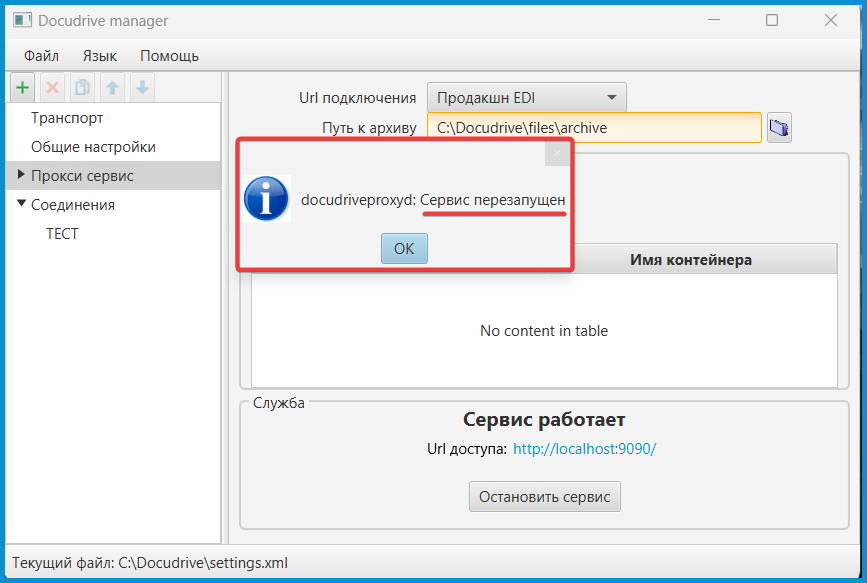Viewport: 867px width, 583px height.
Task: Click the browse folder icon beside archive path
Action: point(779,128)
